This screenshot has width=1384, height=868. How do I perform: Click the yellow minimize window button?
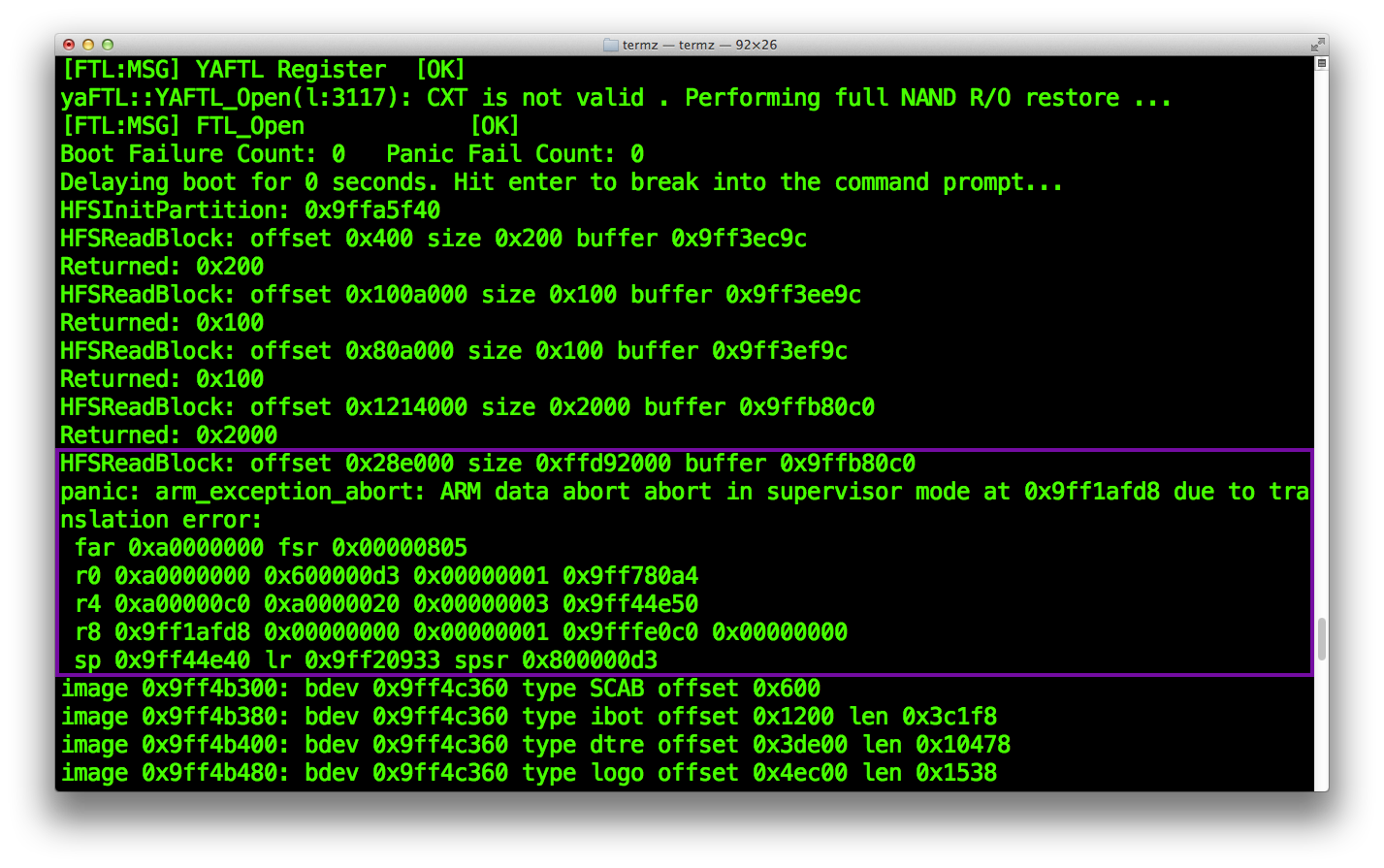pos(88,45)
